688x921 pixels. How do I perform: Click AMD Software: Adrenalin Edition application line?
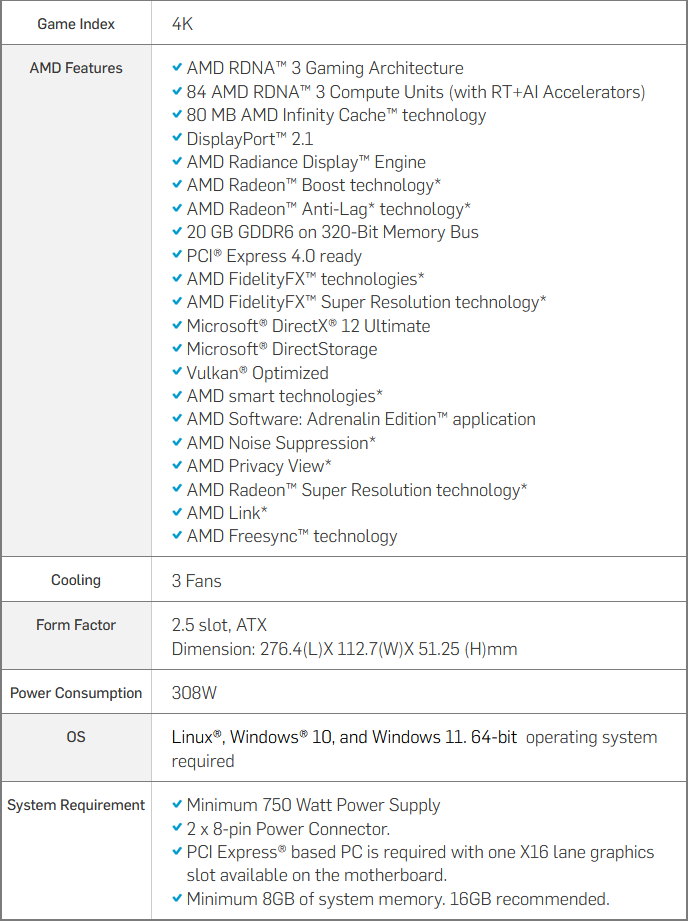361,419
